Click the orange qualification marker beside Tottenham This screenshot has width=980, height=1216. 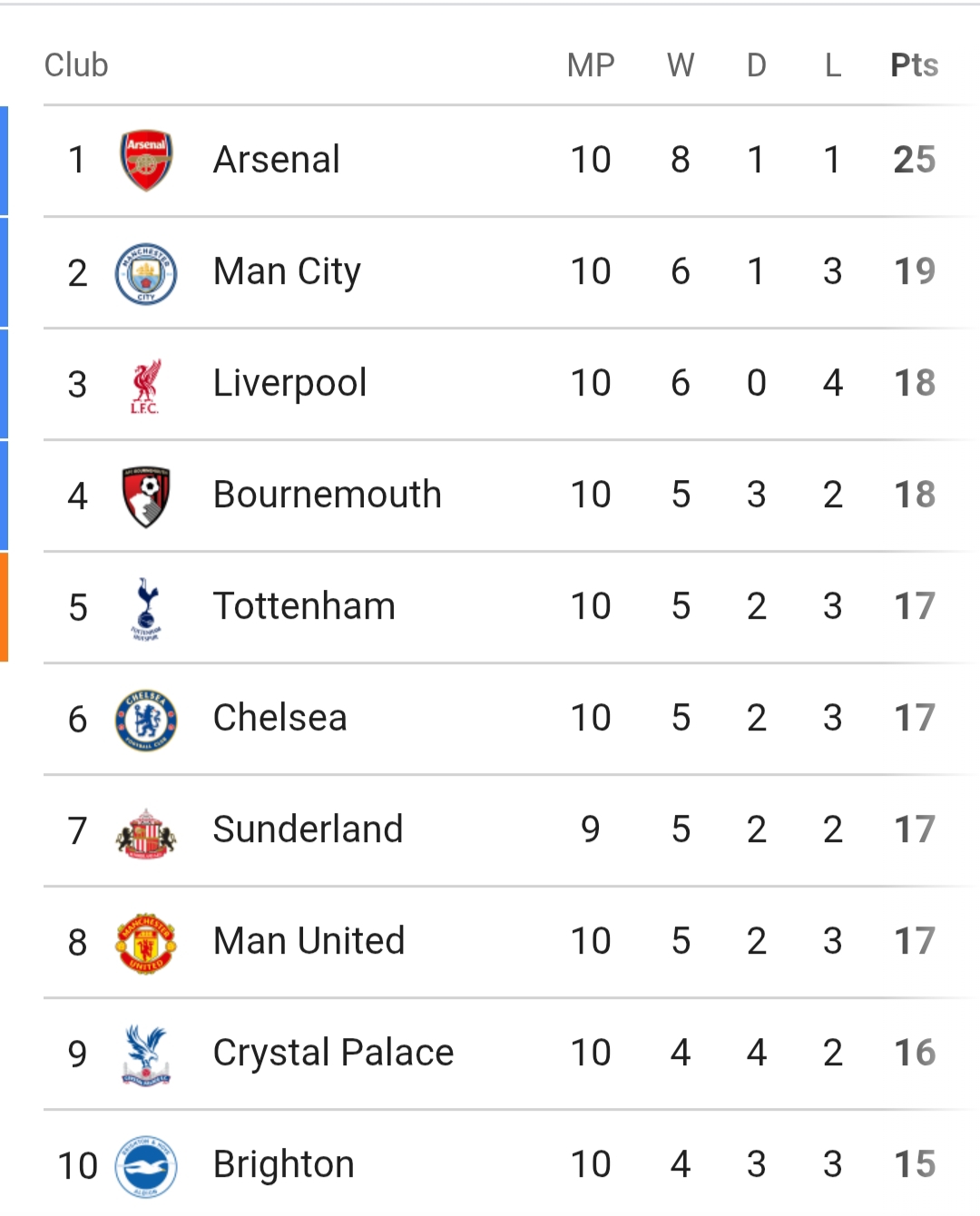[x=5, y=607]
